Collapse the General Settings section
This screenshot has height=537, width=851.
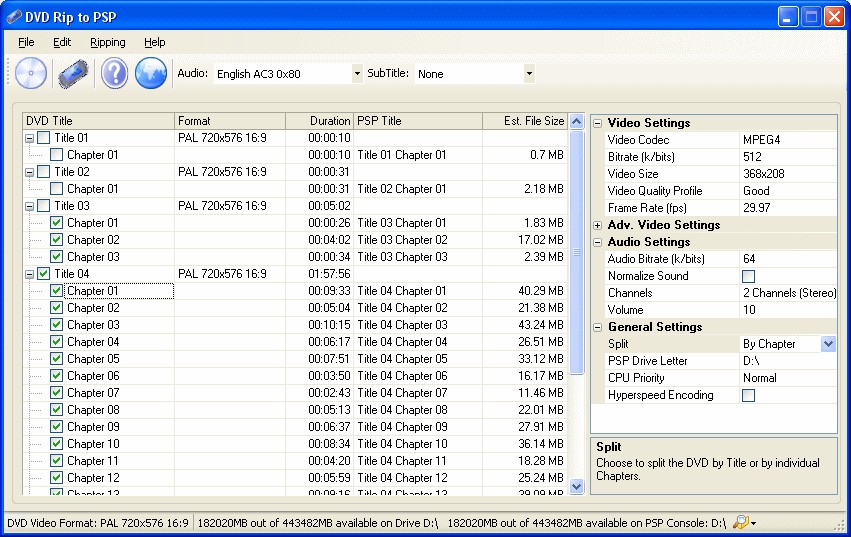(598, 327)
